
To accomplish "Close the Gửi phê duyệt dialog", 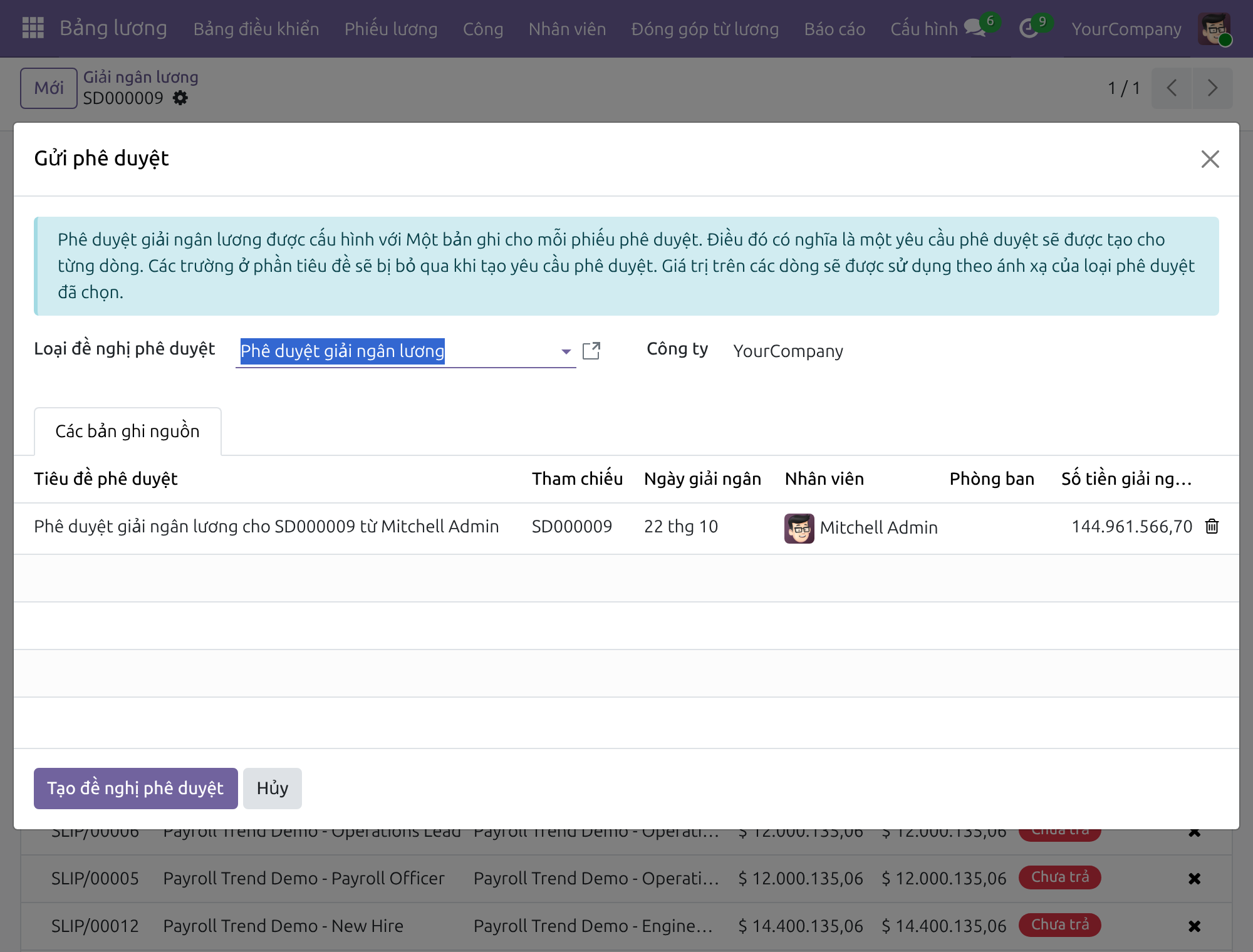I will click(x=1210, y=159).
